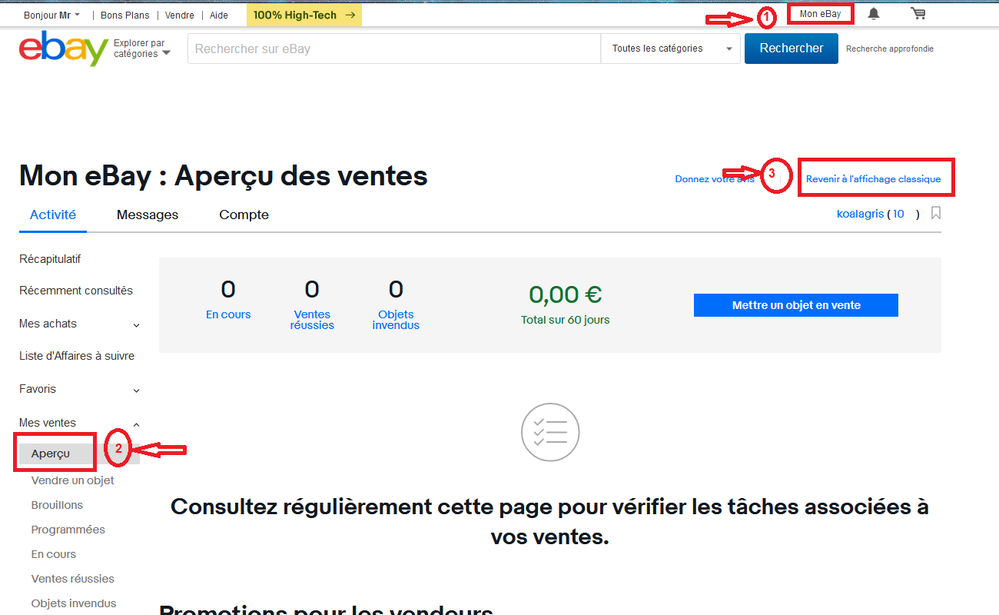The height and width of the screenshot is (615, 999).
Task: Open Programmées in the sidebar
Action: [x=68, y=530]
